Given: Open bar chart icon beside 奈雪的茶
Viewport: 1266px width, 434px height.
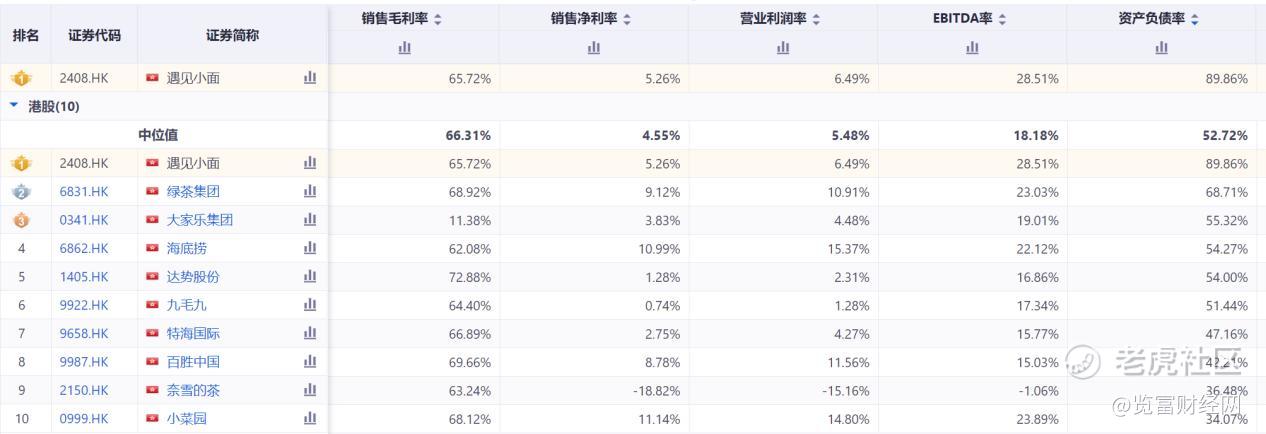Looking at the screenshot, I should [x=310, y=390].
